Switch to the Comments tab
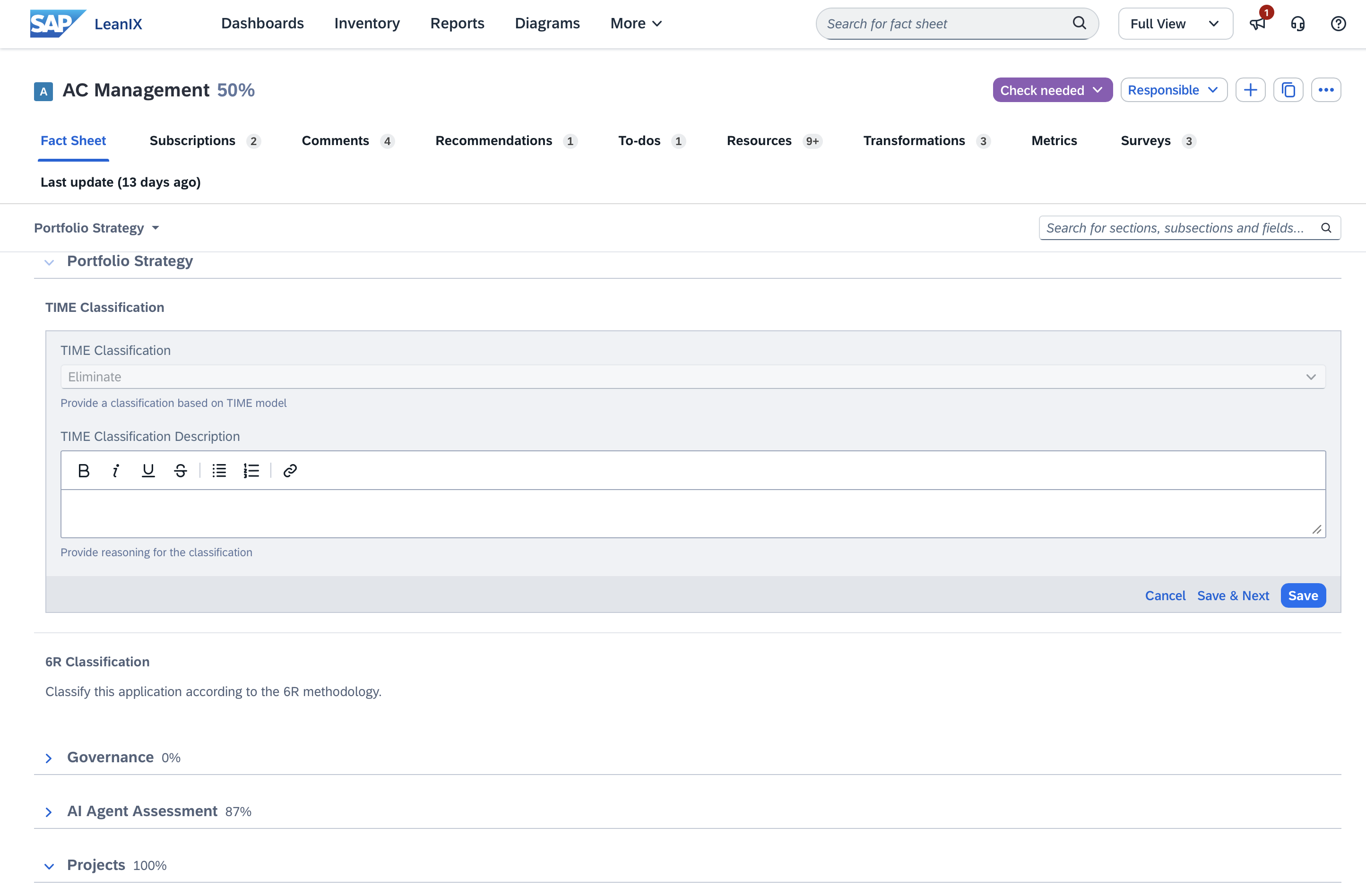Viewport: 1366px width, 896px height. (x=348, y=141)
